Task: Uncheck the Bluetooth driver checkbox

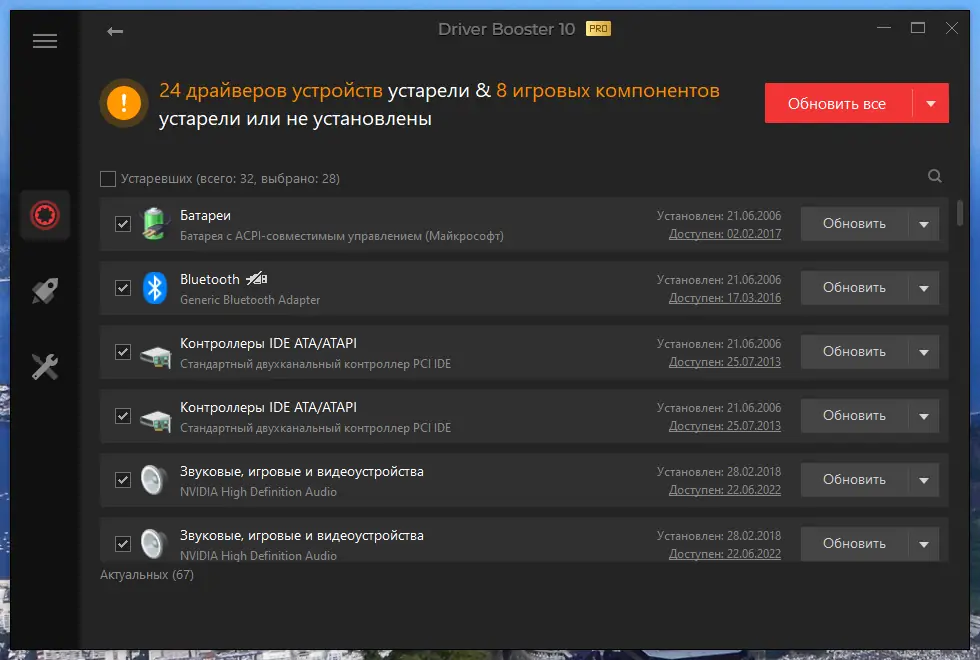Action: [x=122, y=288]
